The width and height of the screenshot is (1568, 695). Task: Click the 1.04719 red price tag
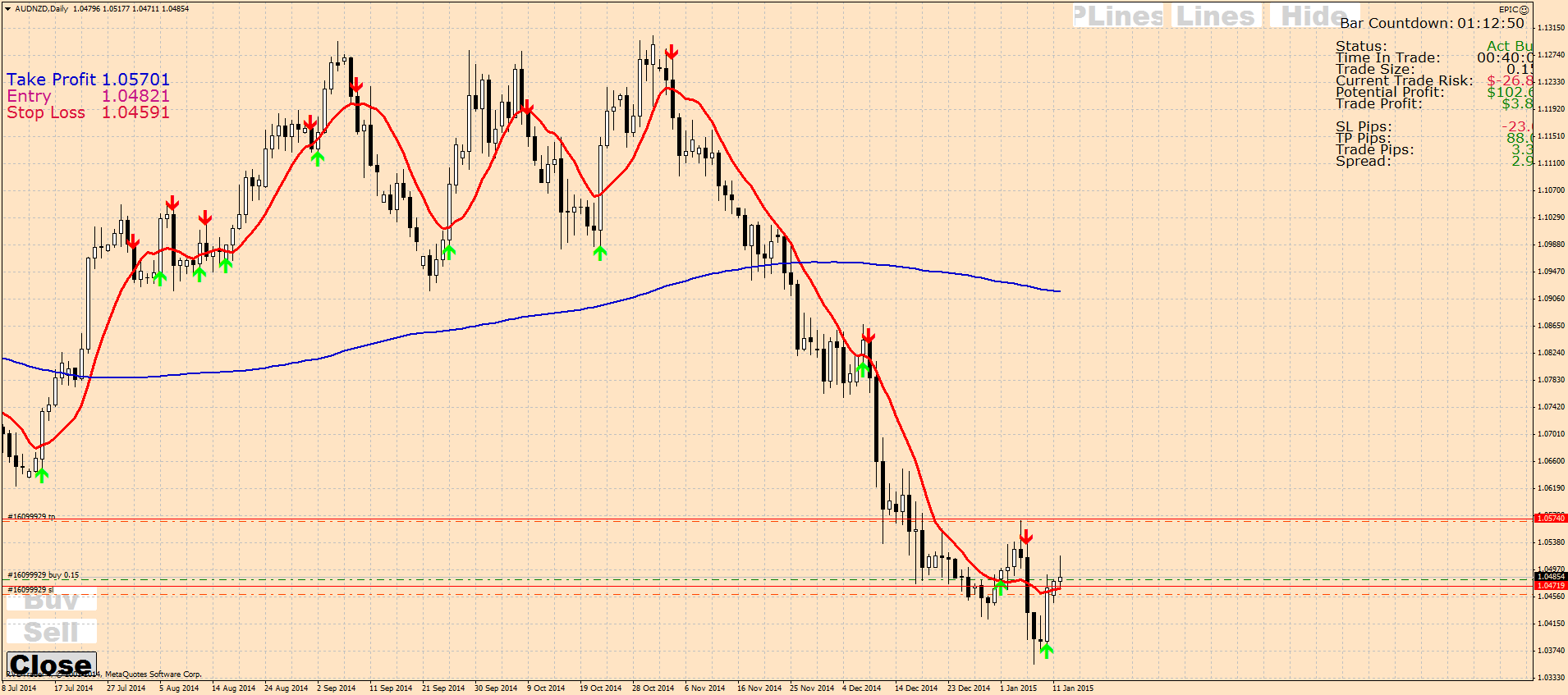click(x=1550, y=585)
